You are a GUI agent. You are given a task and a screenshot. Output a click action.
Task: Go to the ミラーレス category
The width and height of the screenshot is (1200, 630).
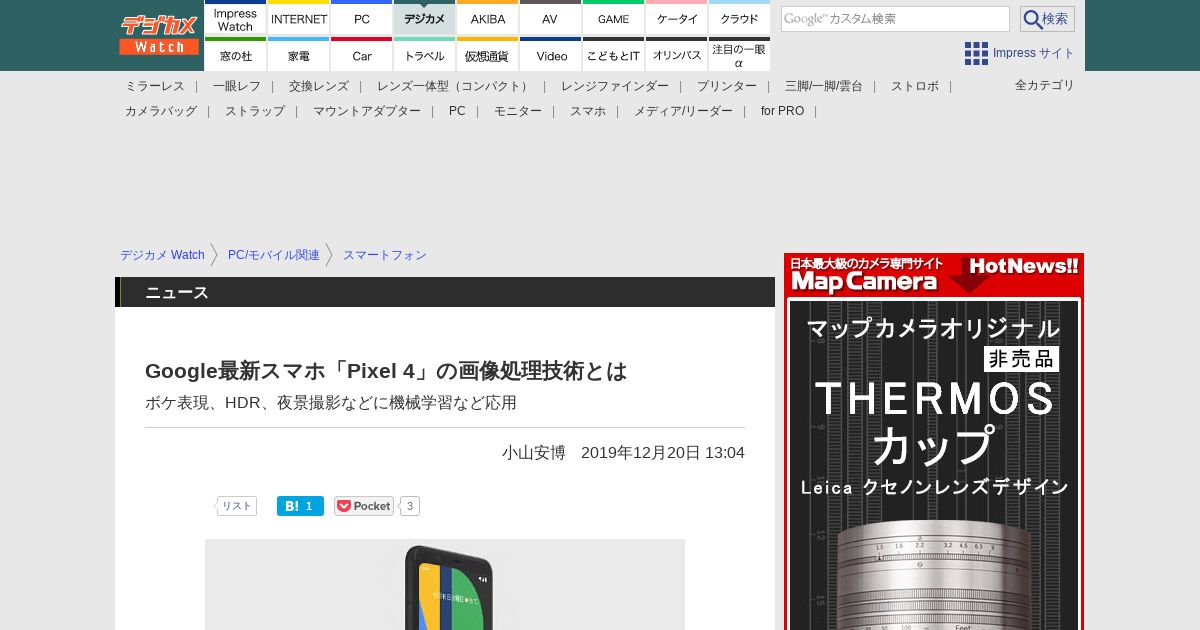click(155, 86)
